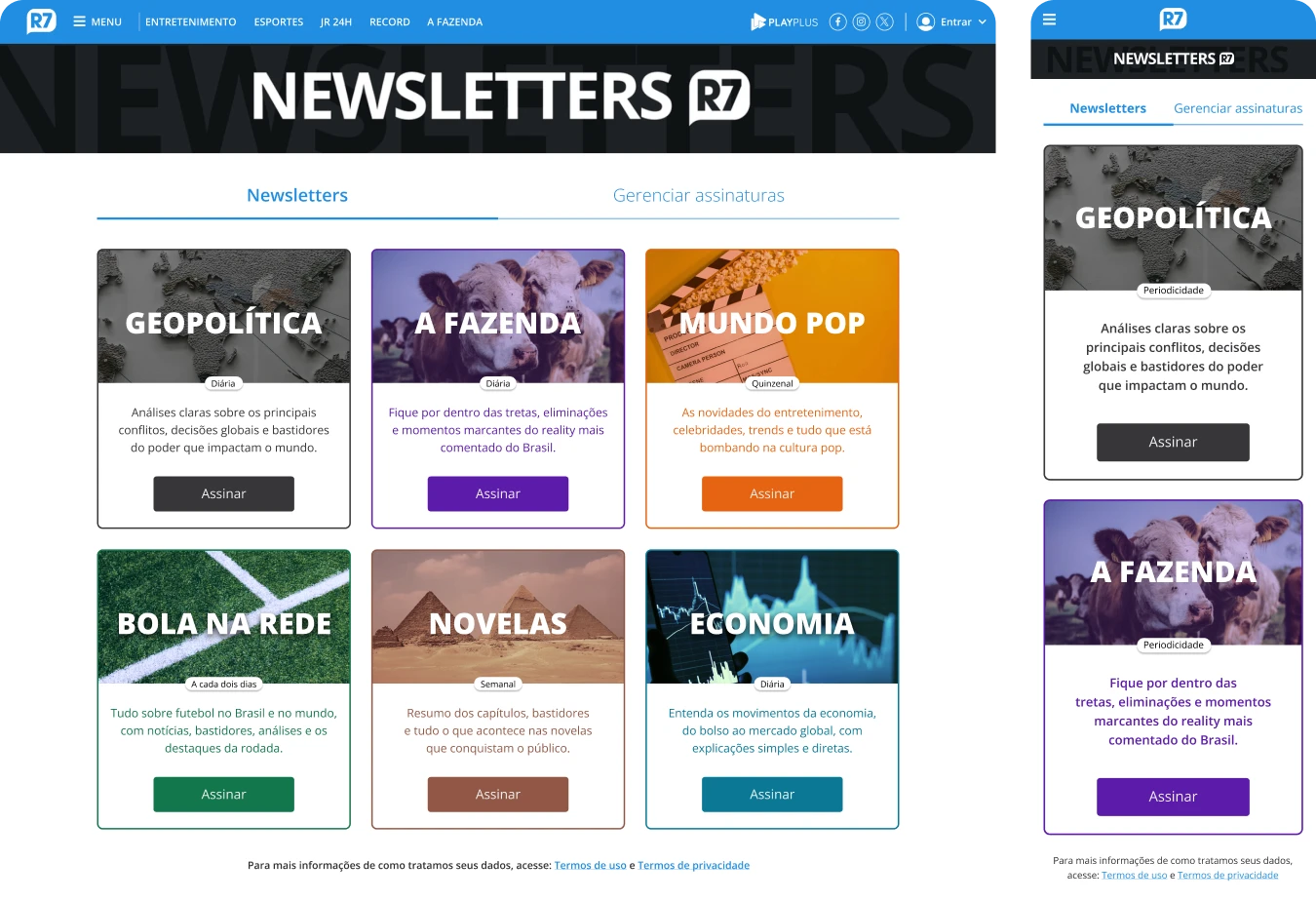Click the R7 logo in mobile header
The height and width of the screenshot is (901, 1316).
click(x=1173, y=19)
